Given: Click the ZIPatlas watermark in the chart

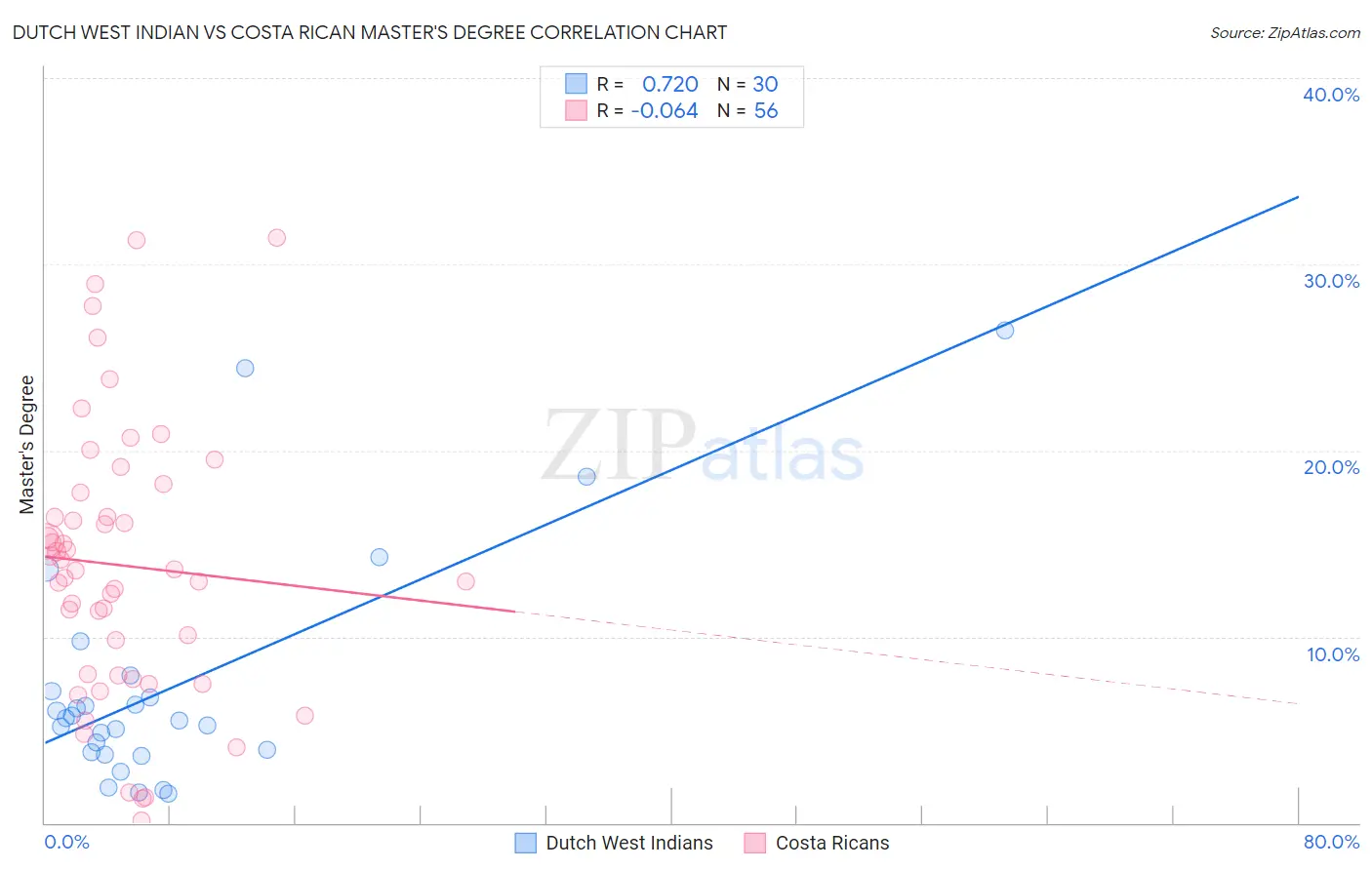Looking at the screenshot, I should point(703,447).
